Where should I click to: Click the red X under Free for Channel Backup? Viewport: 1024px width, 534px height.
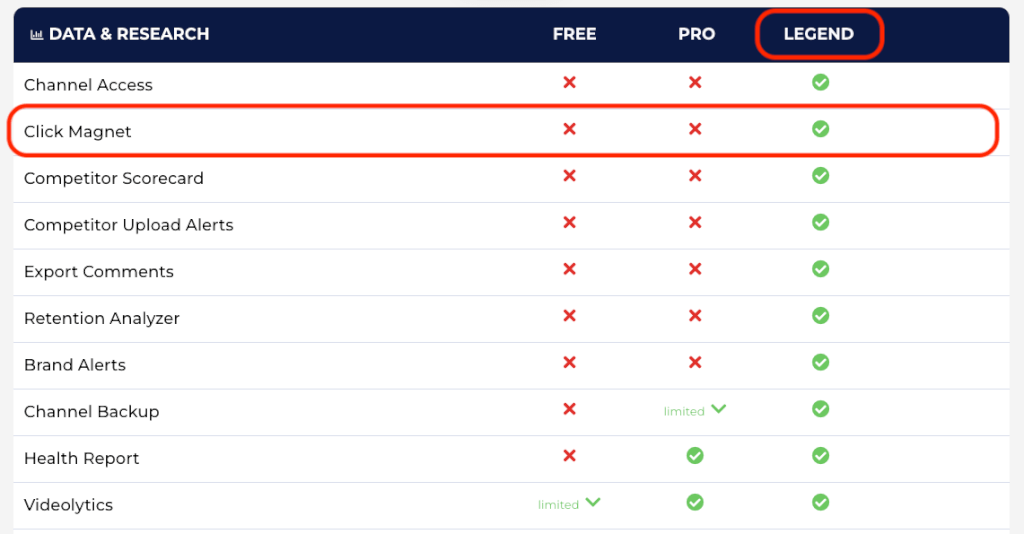pyautogui.click(x=569, y=409)
